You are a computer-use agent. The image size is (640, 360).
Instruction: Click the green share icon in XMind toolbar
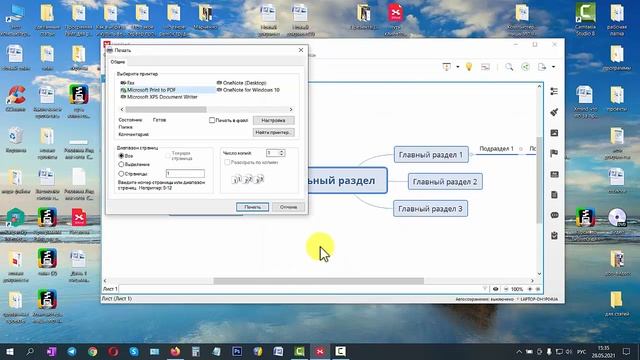coord(525,67)
